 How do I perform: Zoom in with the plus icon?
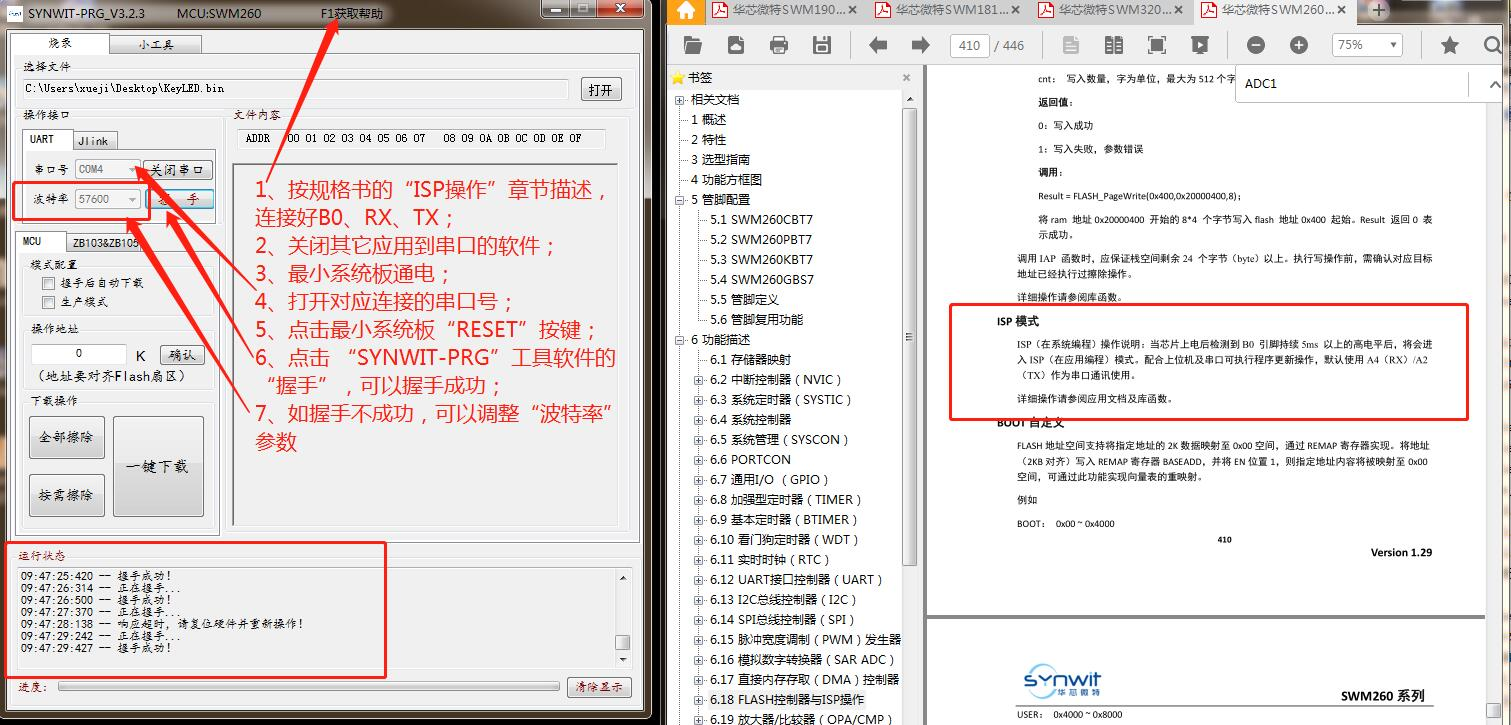coord(1299,45)
